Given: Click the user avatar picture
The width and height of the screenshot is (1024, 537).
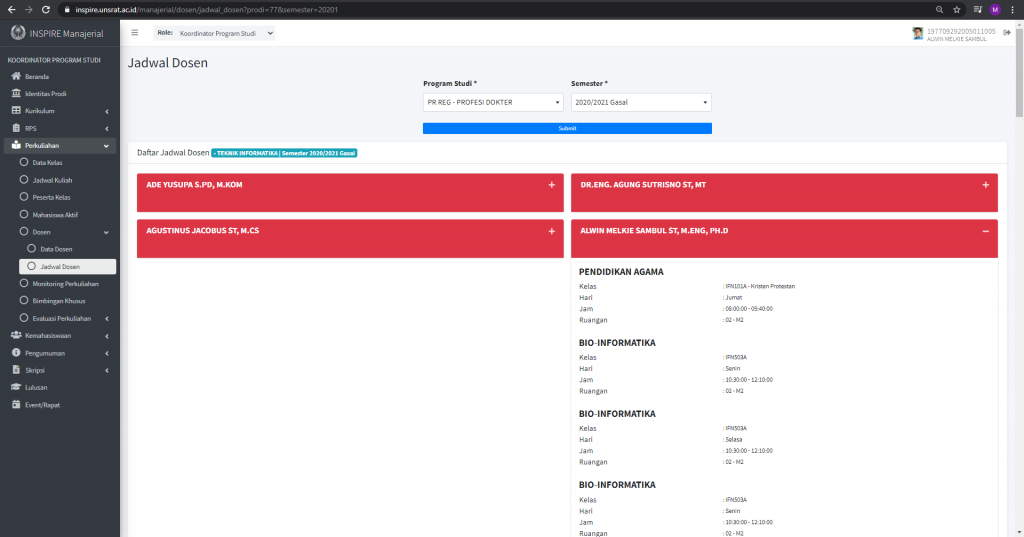Looking at the screenshot, I should pos(918,33).
